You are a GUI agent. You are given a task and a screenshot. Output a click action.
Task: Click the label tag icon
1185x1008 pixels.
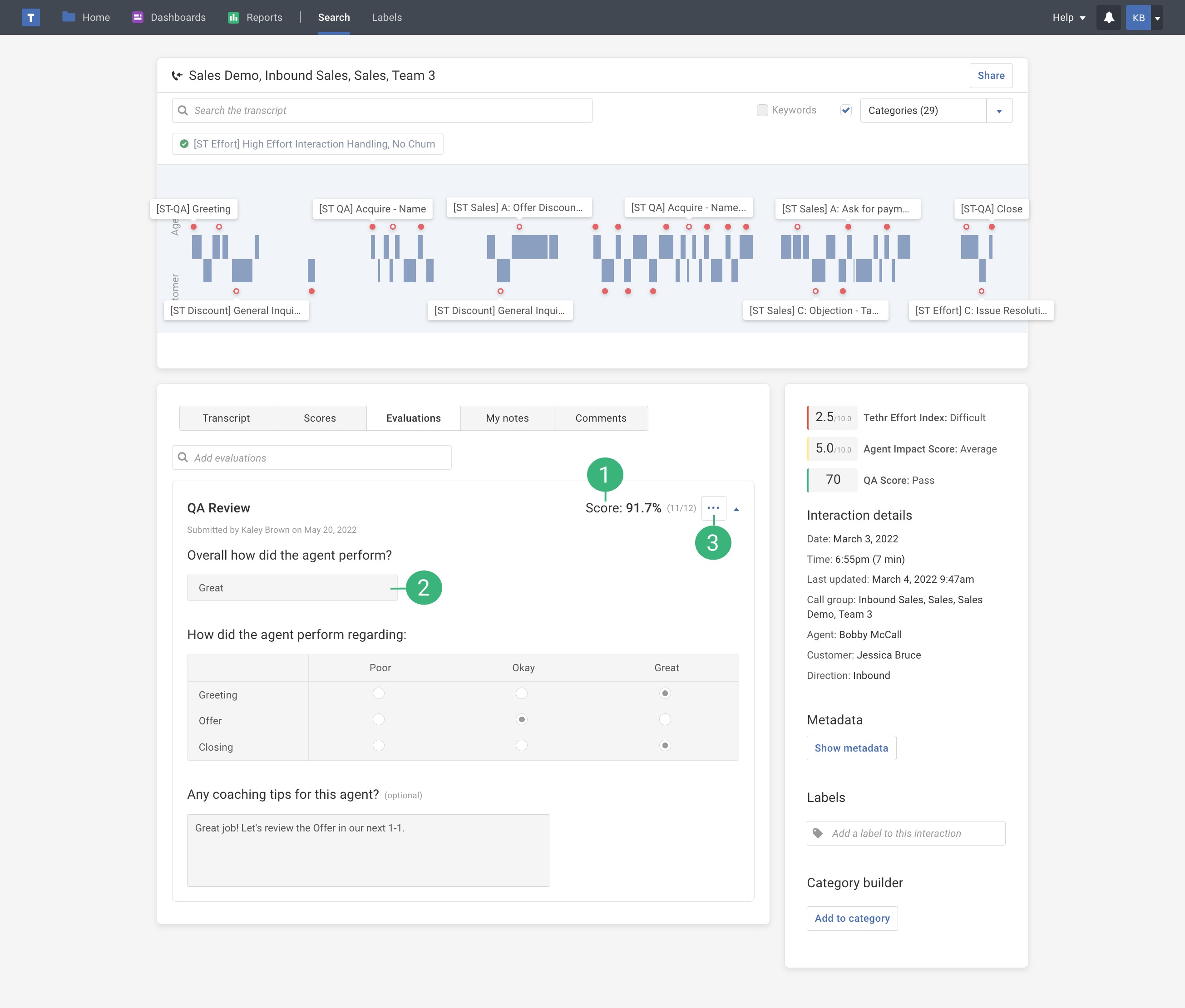pos(818,833)
